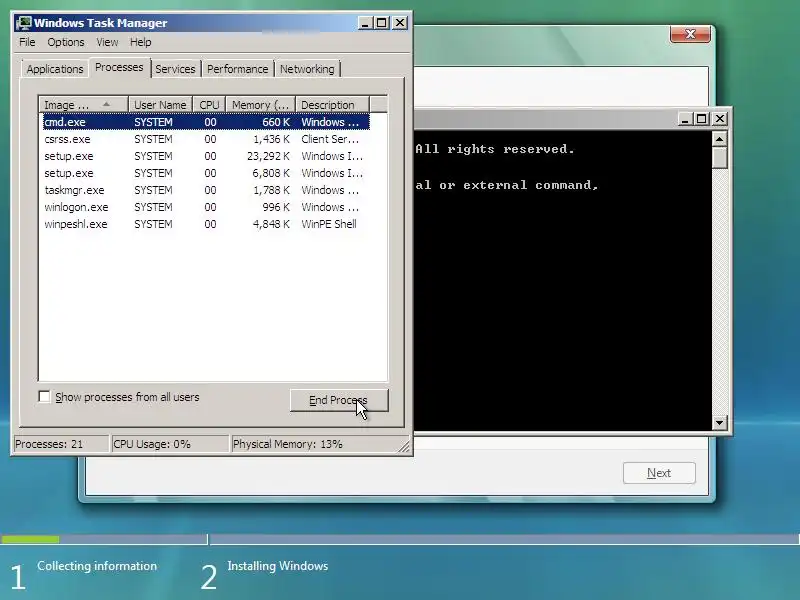Viewport: 800px width, 600px height.
Task: Select the winlogon.exe process row
Action: 206,207
